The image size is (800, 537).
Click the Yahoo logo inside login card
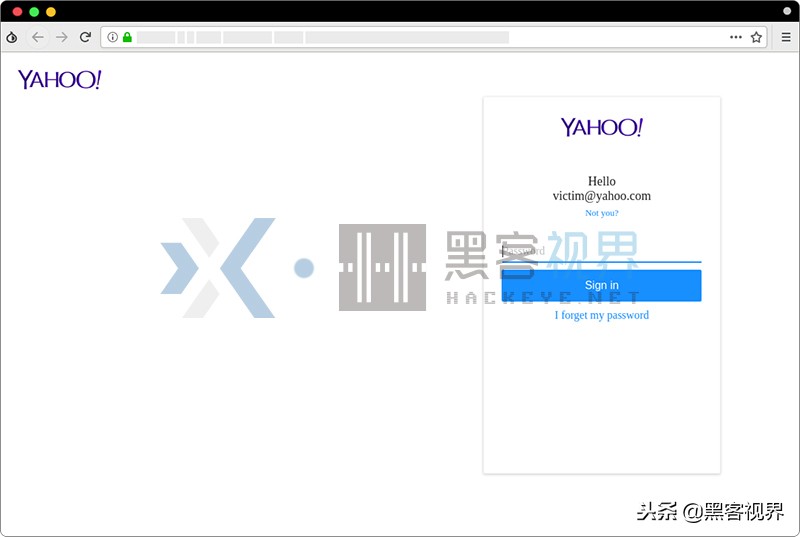coord(602,127)
